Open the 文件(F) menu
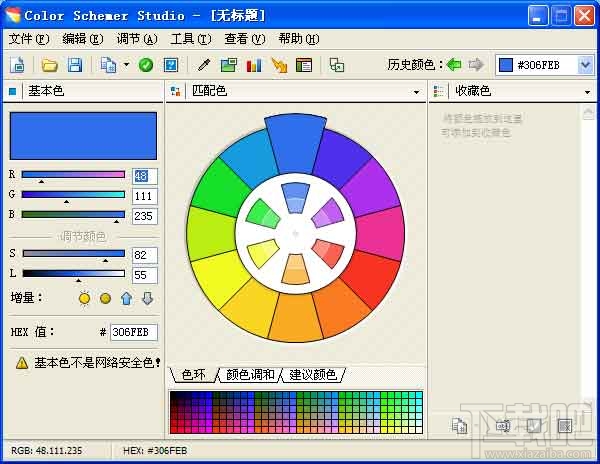Viewport: 600px width, 464px height. [x=29, y=39]
